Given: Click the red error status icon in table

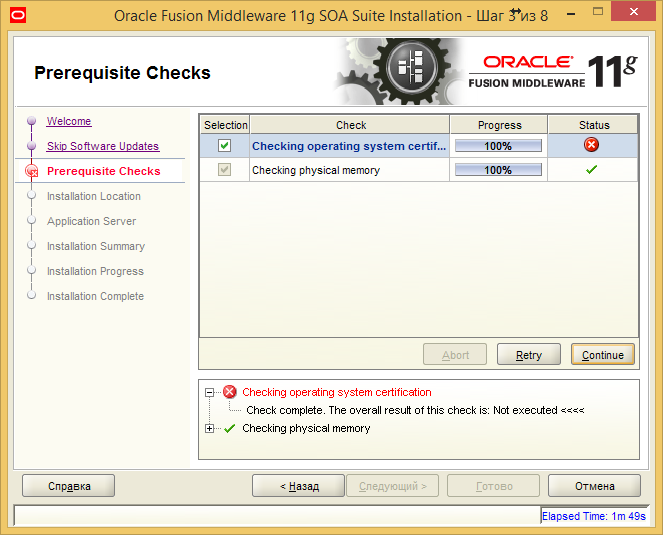Looking at the screenshot, I should (591, 145).
